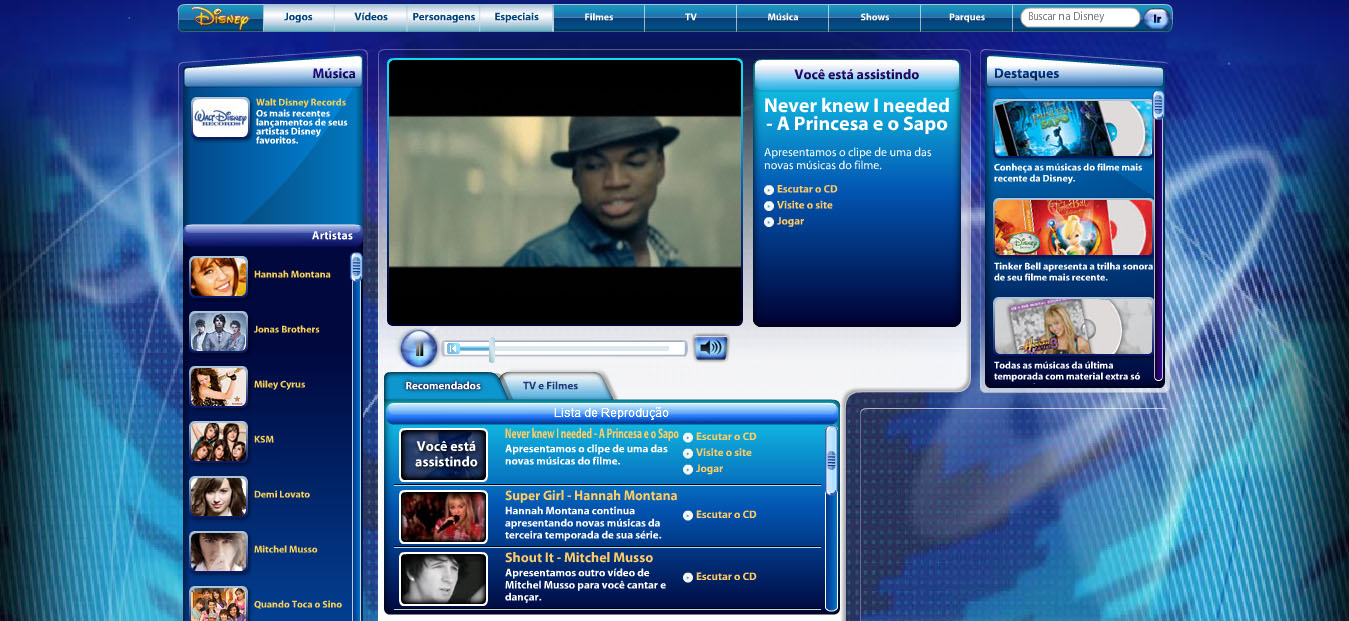The width and height of the screenshot is (1349, 621).
Task: Click the video progress slider track
Action: click(565, 348)
